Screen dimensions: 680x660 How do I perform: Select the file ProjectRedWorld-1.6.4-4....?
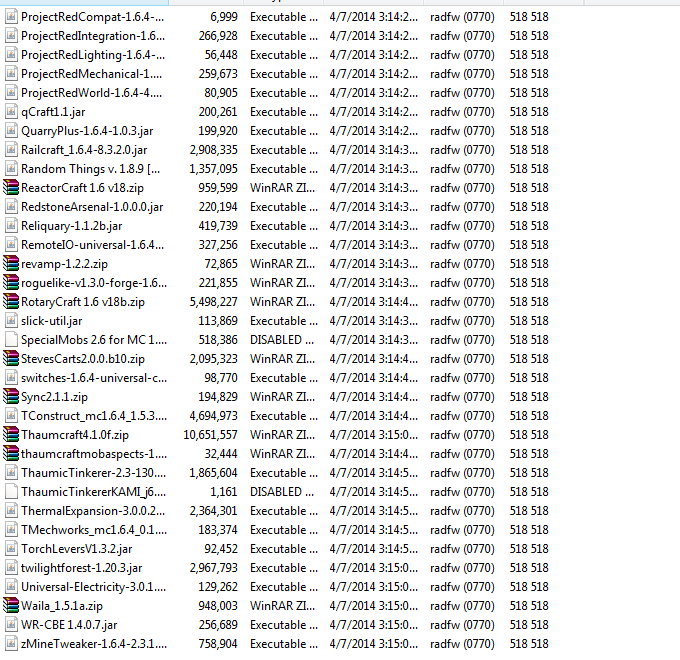(x=92, y=93)
